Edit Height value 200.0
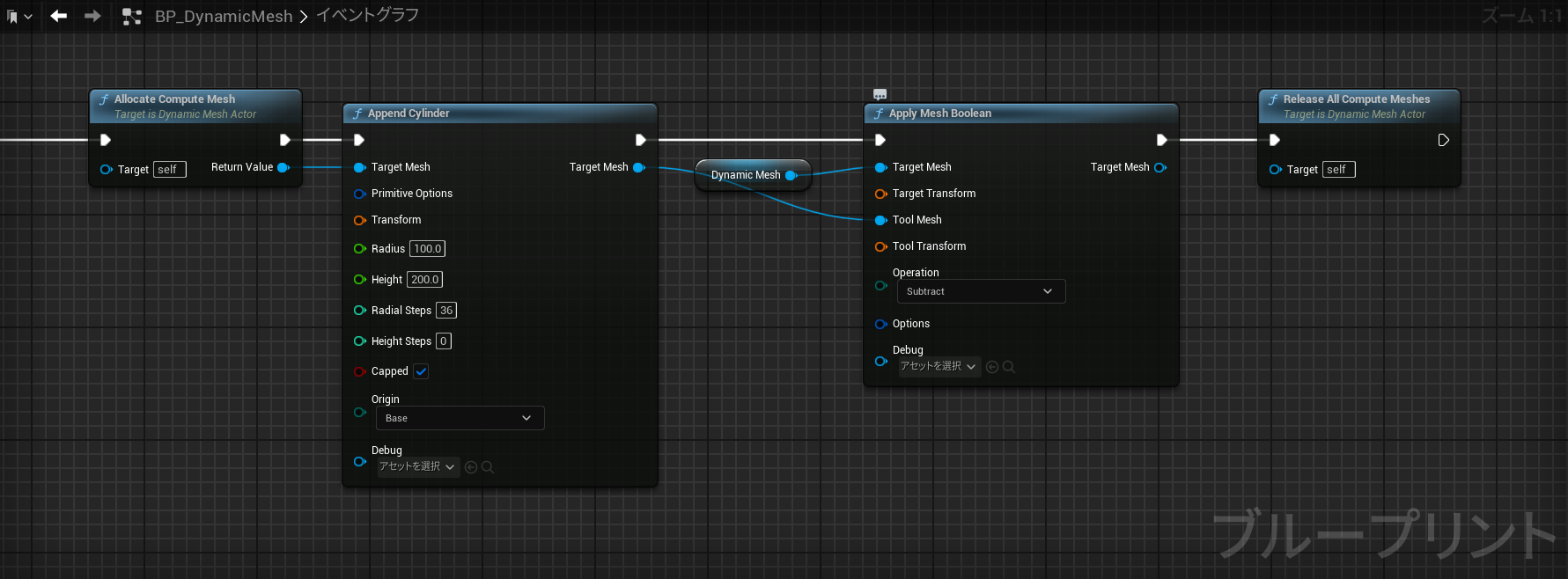1568x579 pixels. (x=424, y=280)
